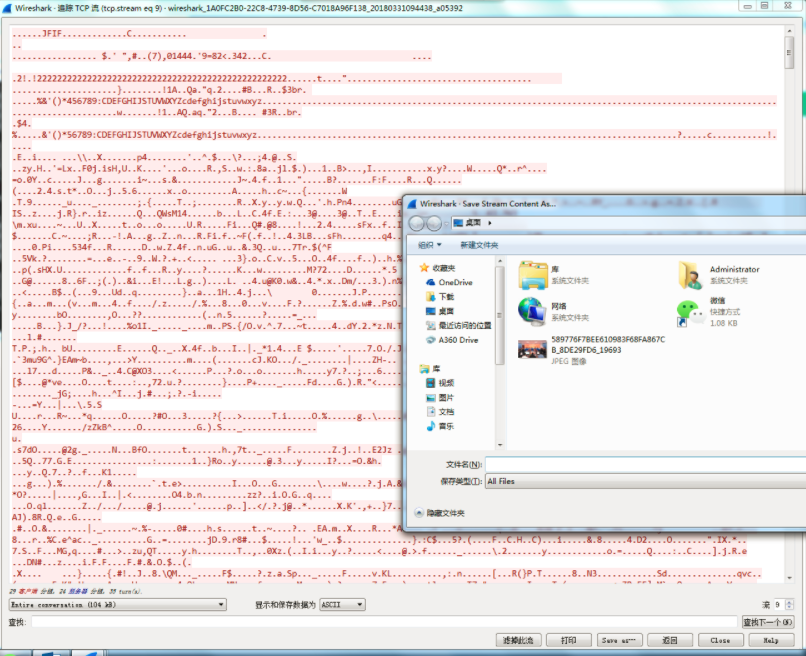Click the 文件名 input field

coord(645,464)
